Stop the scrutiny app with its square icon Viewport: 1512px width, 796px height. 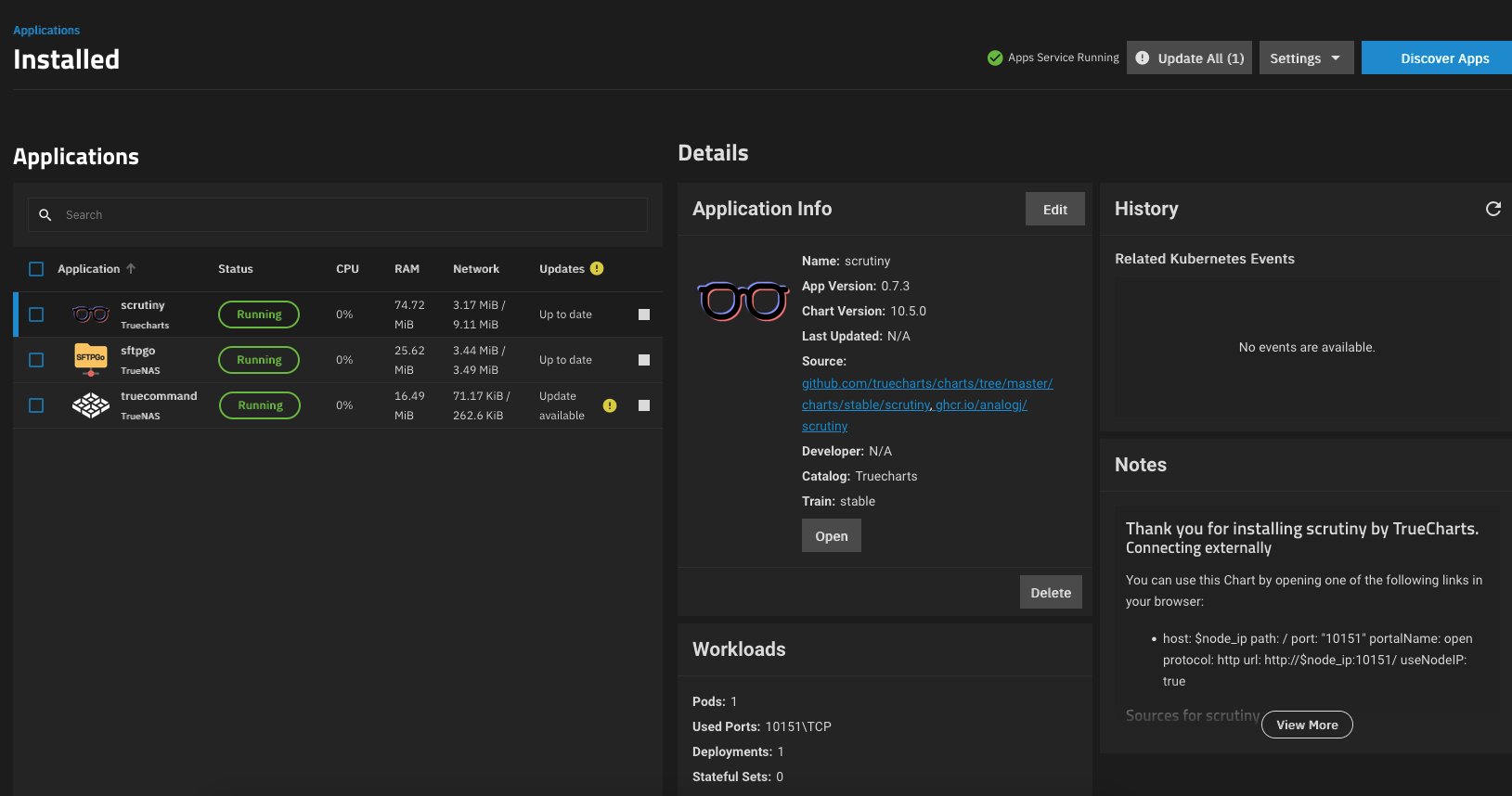644,315
